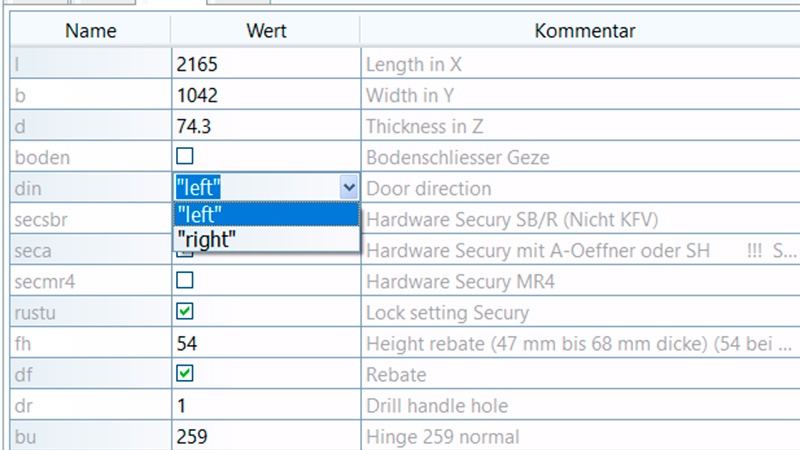
Task: Toggle the boden checkbox
Action: tap(185, 156)
